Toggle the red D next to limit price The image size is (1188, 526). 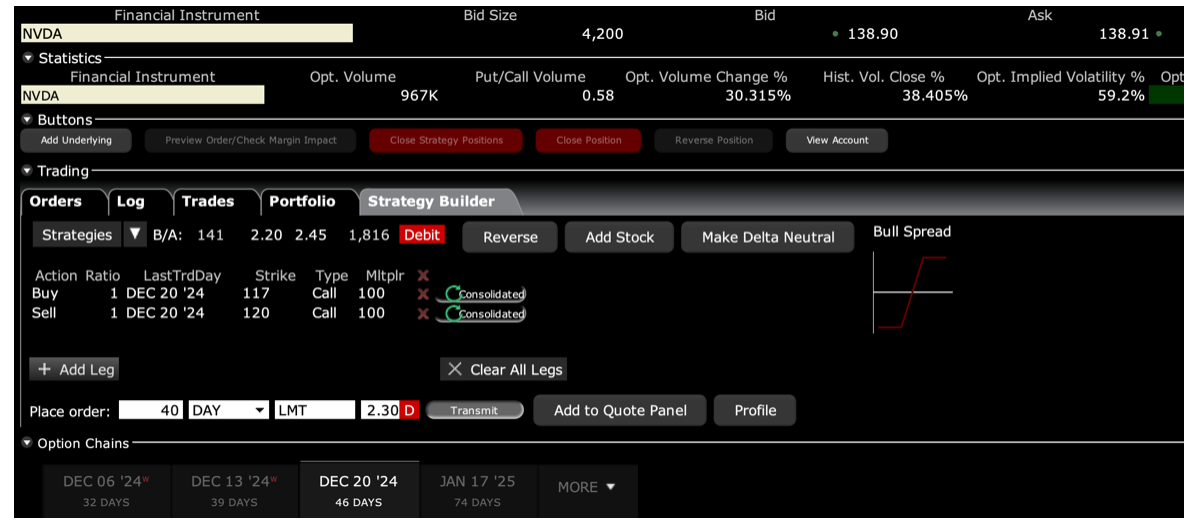pos(409,411)
